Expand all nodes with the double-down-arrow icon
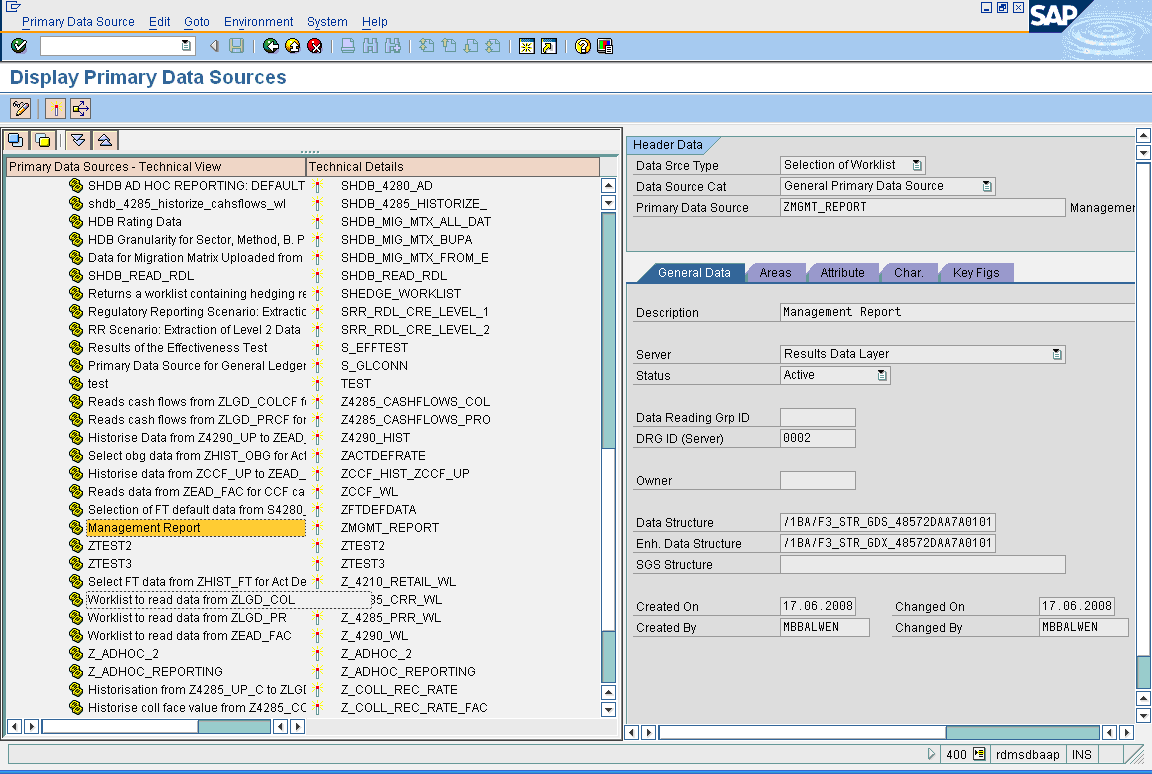The image size is (1152, 774). click(77, 140)
